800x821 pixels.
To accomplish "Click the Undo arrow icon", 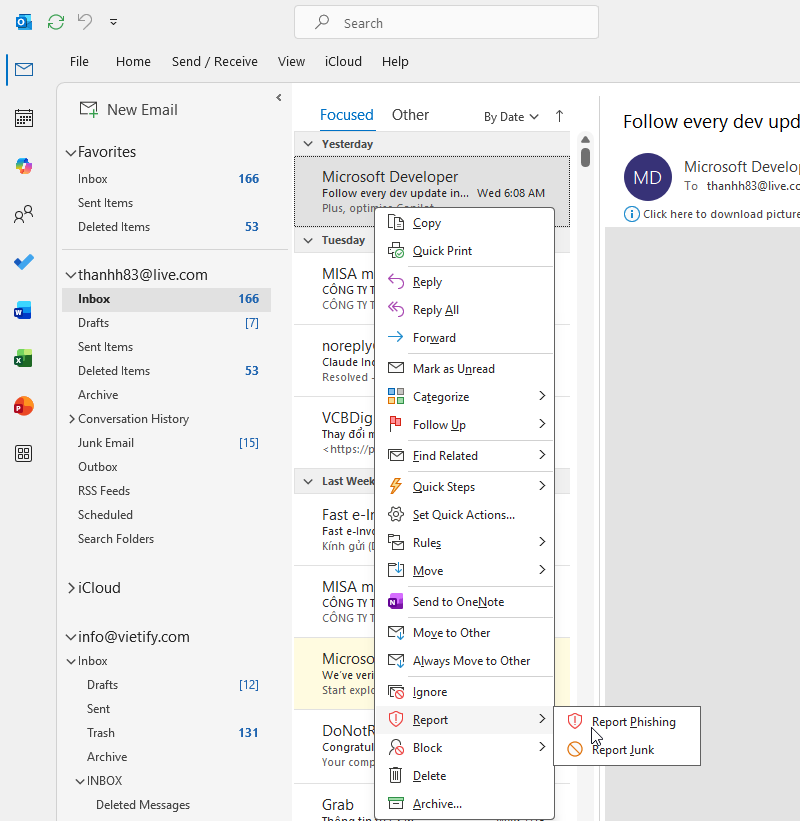I will click(x=85, y=22).
